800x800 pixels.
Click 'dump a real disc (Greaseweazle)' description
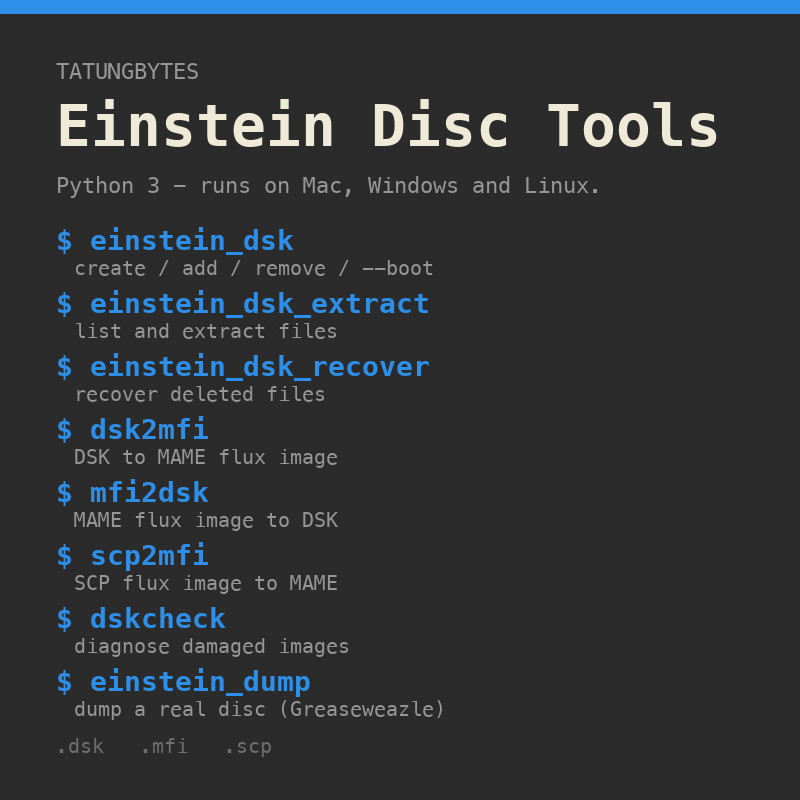tap(260, 710)
